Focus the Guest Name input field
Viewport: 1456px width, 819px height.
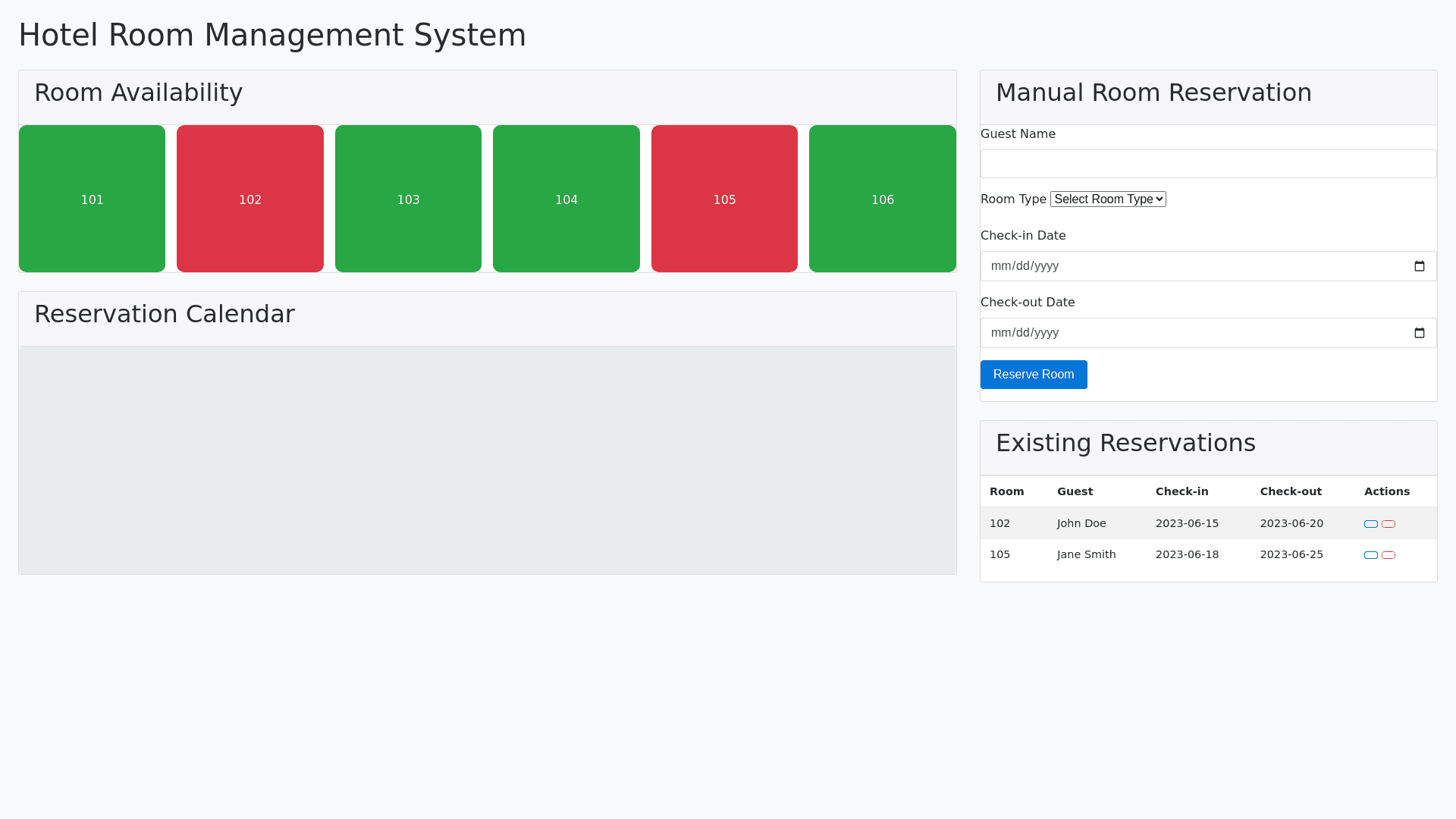coord(1208,164)
